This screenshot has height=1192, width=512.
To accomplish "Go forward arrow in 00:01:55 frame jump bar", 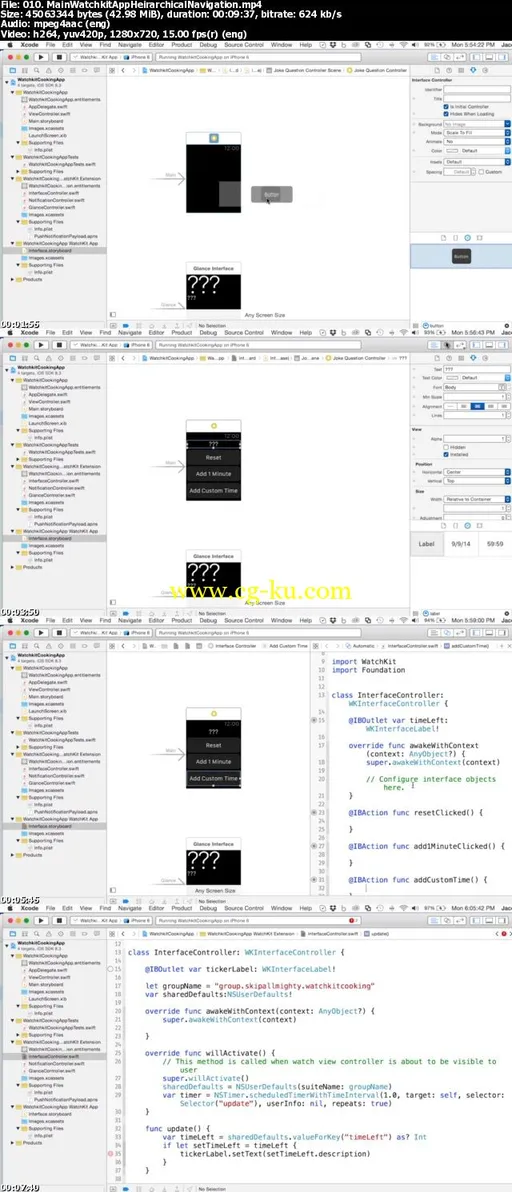I will click(133, 70).
